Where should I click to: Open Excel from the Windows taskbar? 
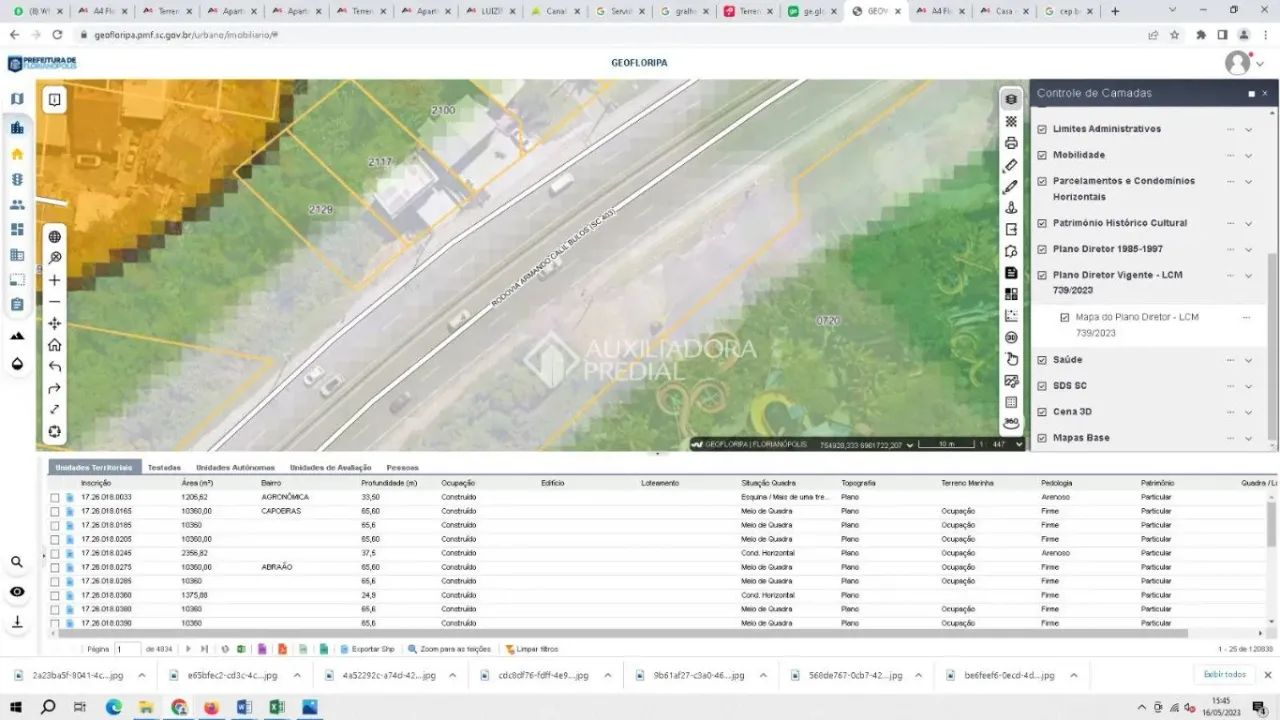point(277,707)
